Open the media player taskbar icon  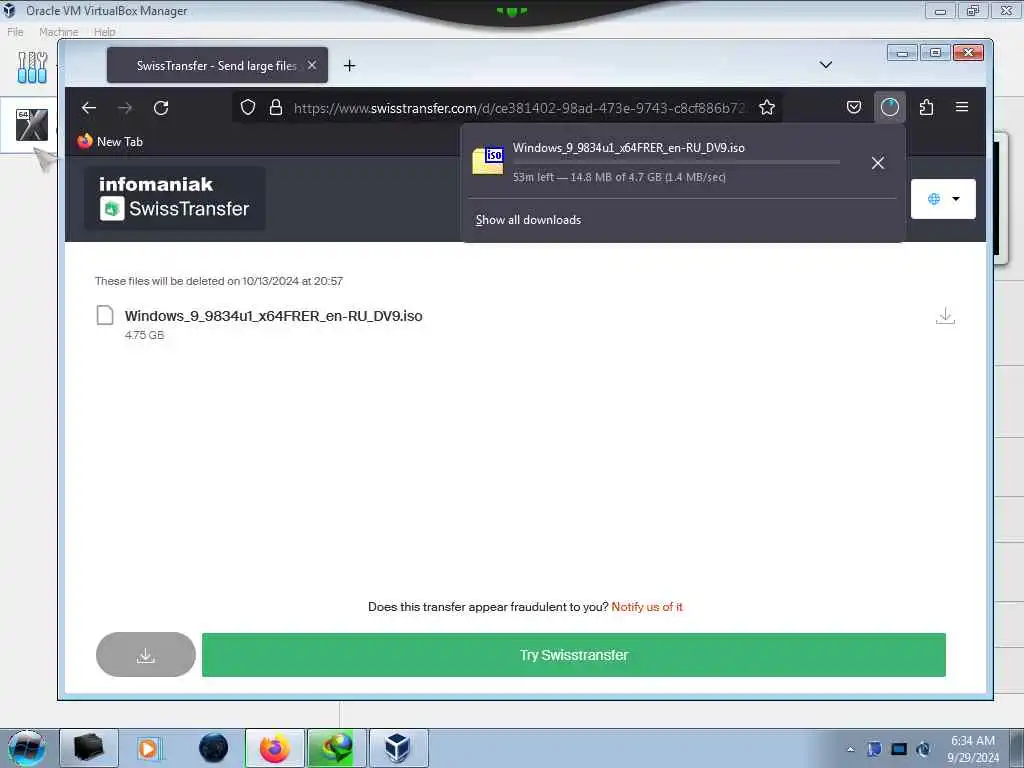pos(148,748)
